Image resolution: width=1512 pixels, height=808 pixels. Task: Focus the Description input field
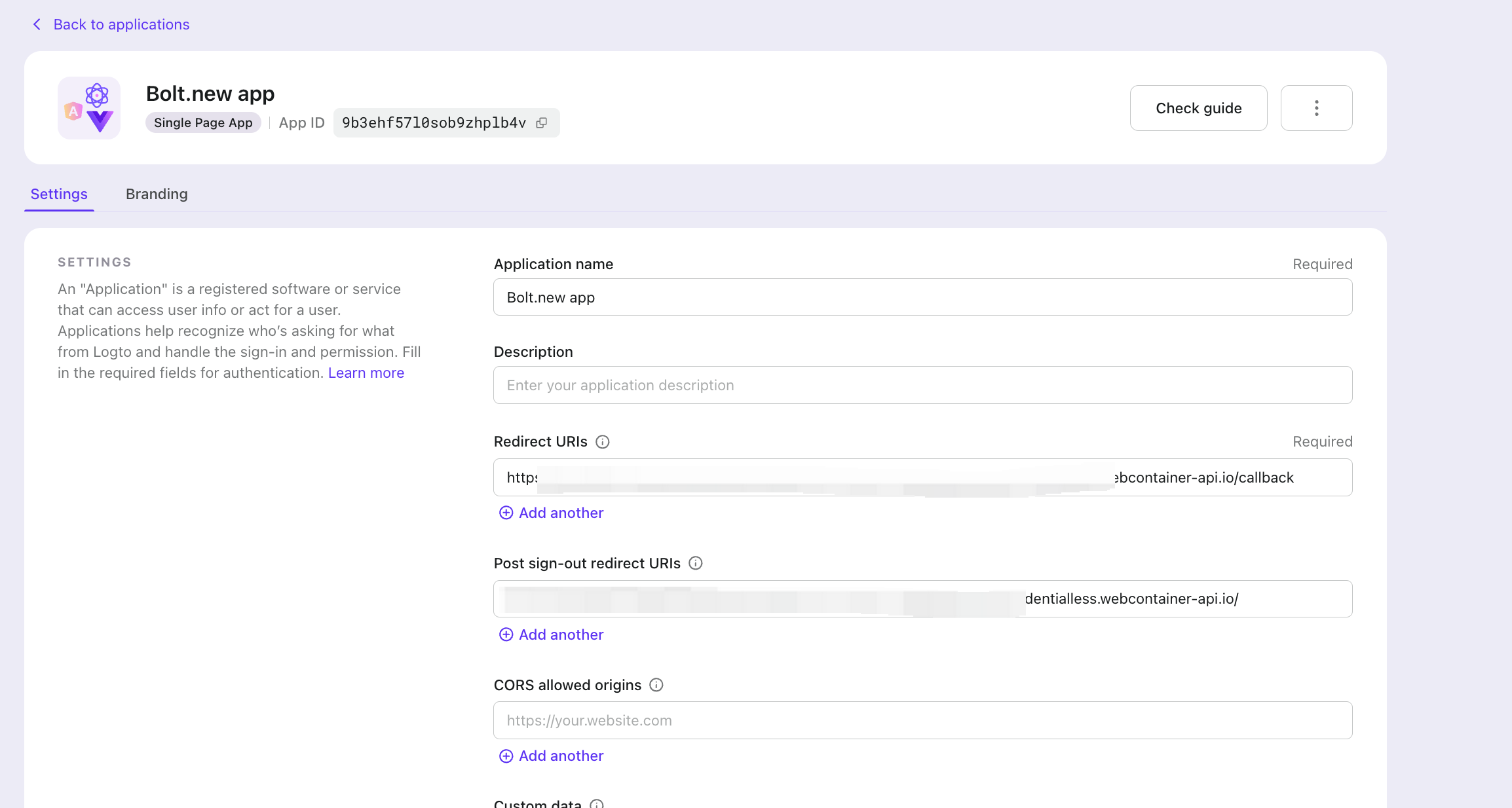pos(922,385)
